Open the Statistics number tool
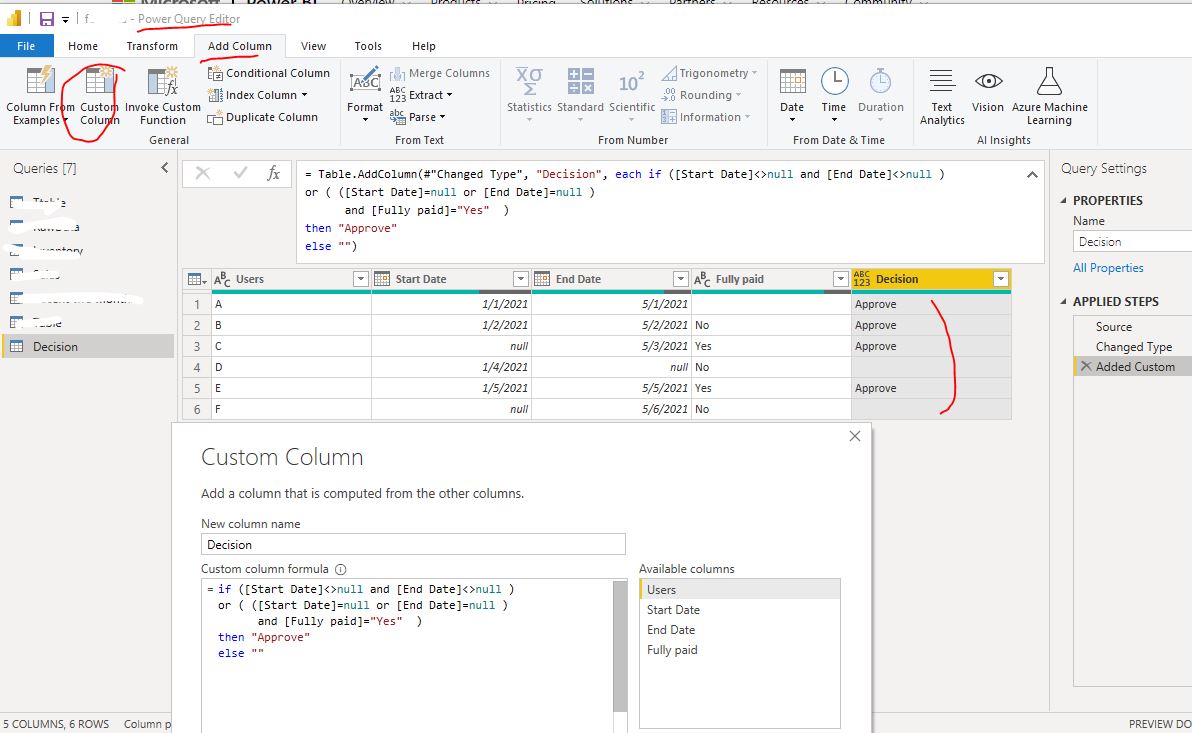Viewport: 1192px width, 733px height. click(x=529, y=94)
